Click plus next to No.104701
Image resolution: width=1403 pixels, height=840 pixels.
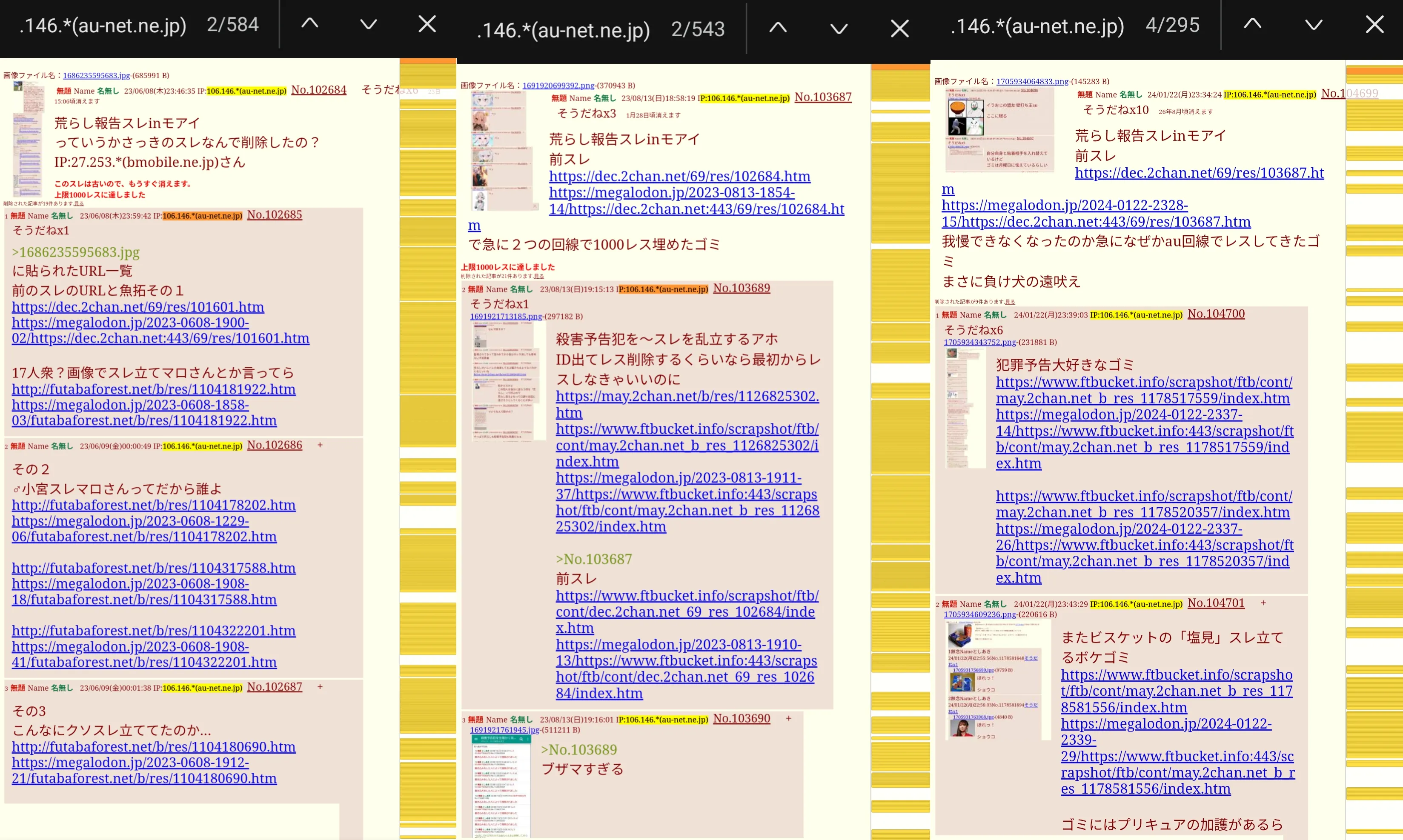[1263, 603]
